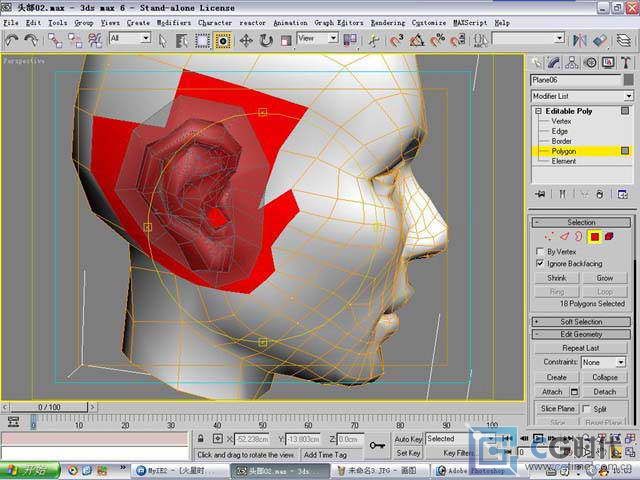Open the MAXScript menu
This screenshot has height=480, width=640.
click(470, 23)
